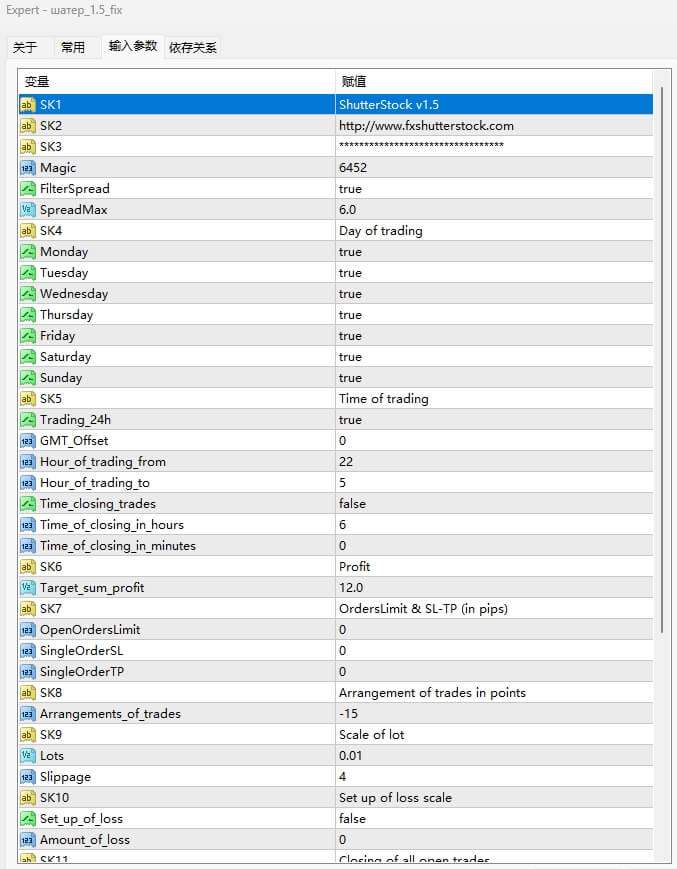
Task: Select the Set_up_of_loss value false
Action: (x=352, y=819)
